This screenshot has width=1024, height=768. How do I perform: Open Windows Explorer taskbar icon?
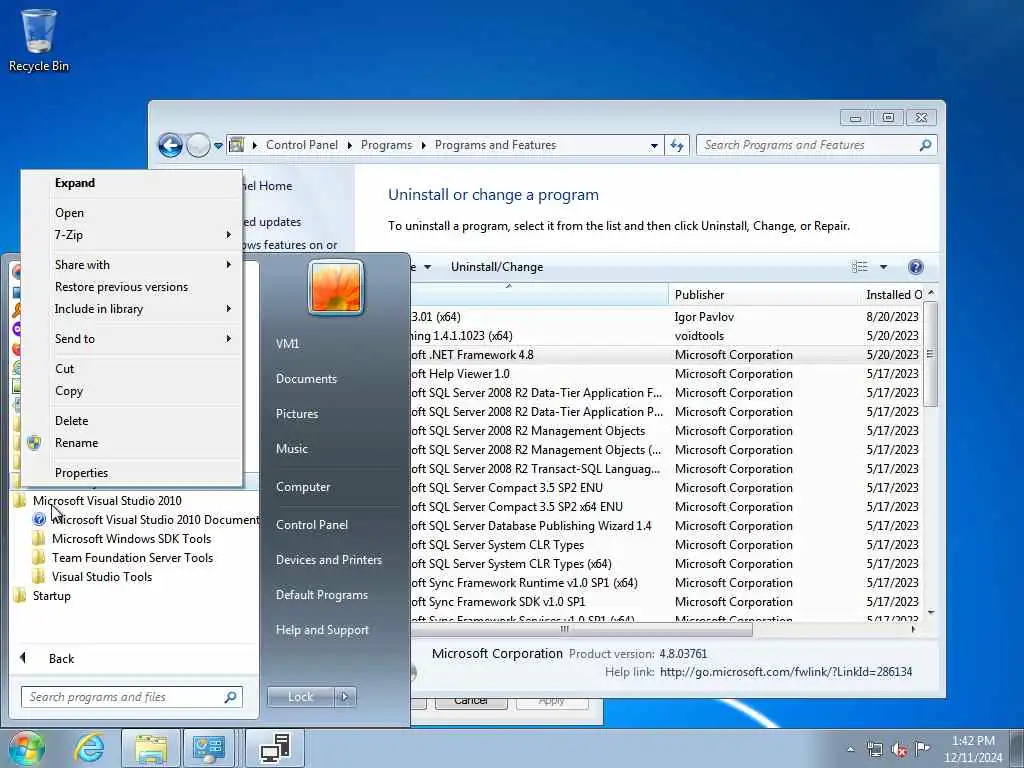[x=151, y=748]
